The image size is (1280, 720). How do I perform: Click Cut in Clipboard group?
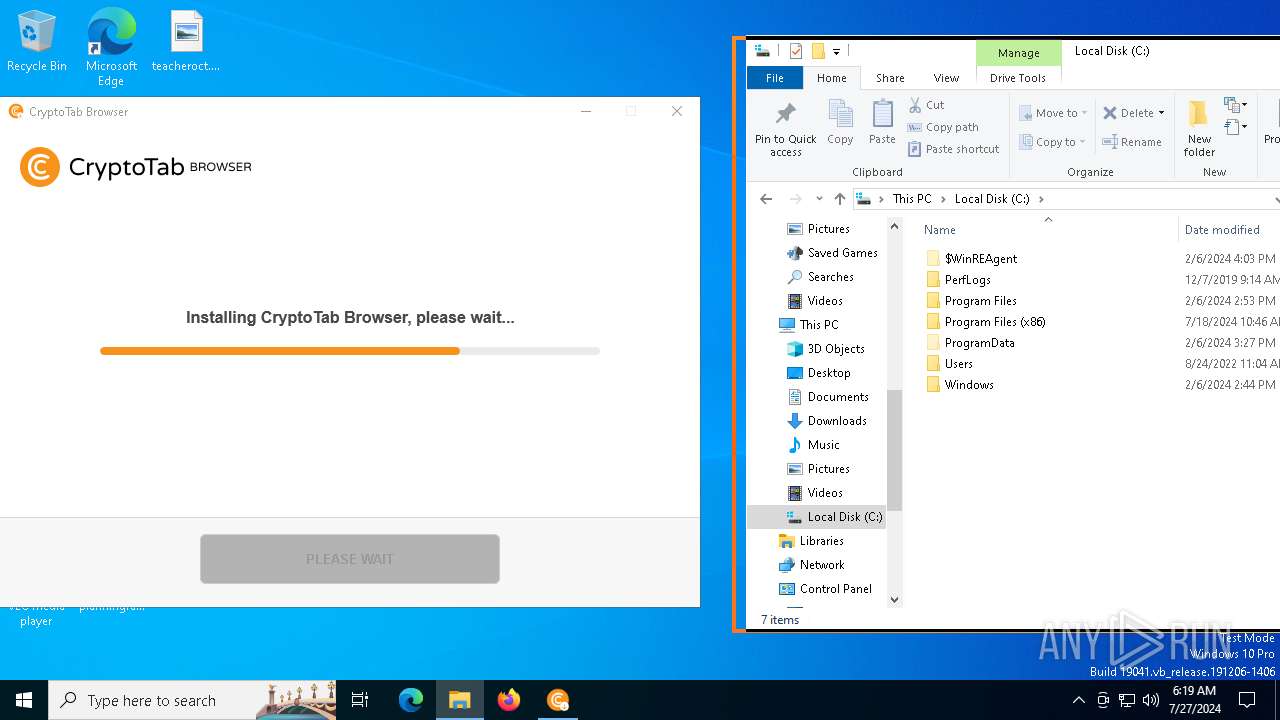tap(926, 105)
